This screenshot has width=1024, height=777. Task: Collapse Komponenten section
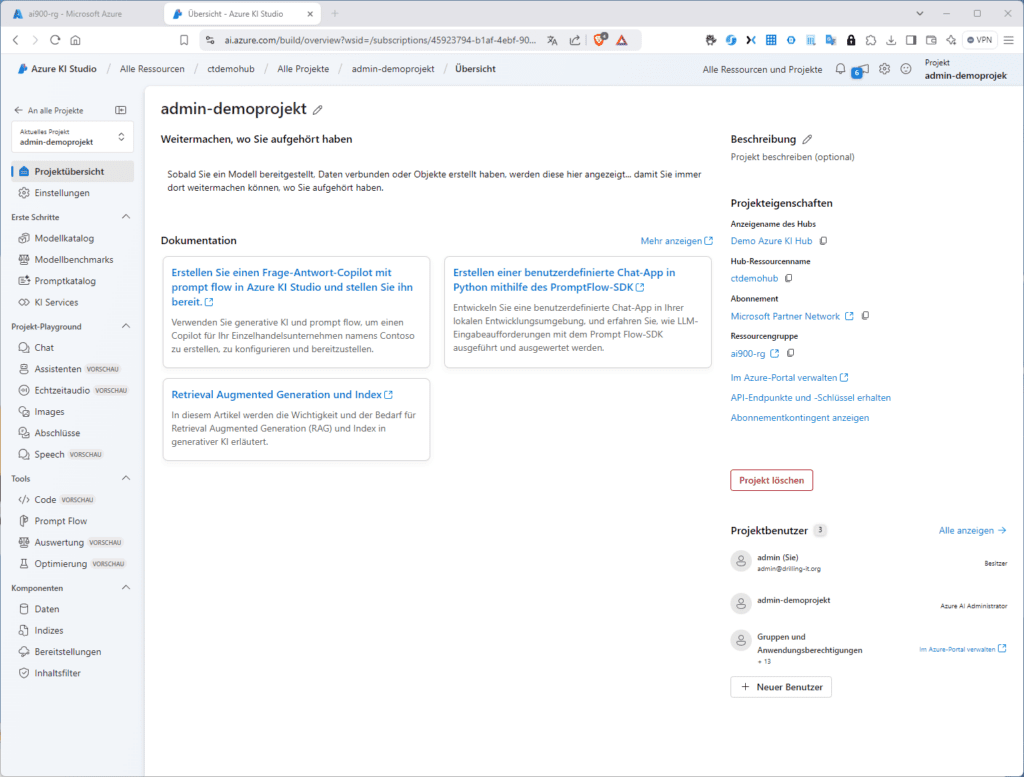(126, 588)
